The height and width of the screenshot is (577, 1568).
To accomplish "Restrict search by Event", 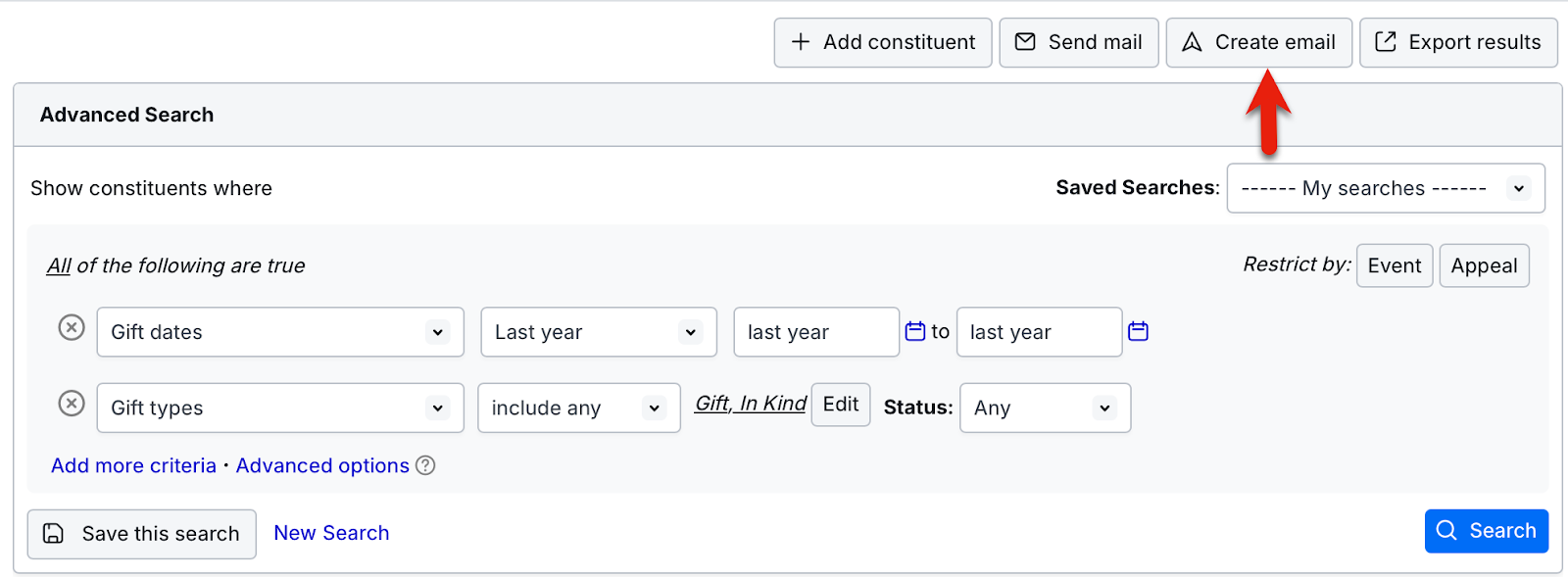I will pyautogui.click(x=1394, y=265).
